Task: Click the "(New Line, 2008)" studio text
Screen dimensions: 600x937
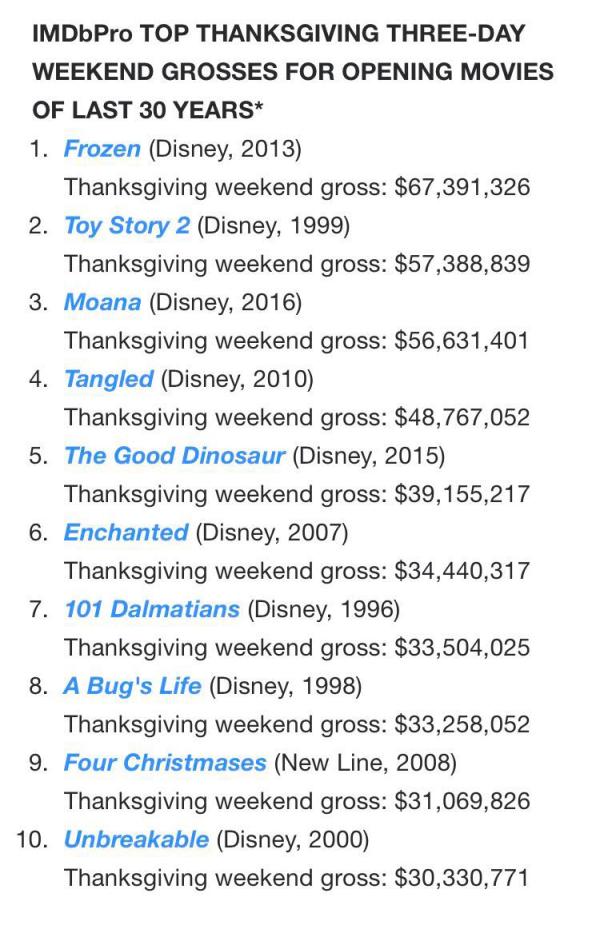Action: click(x=364, y=763)
